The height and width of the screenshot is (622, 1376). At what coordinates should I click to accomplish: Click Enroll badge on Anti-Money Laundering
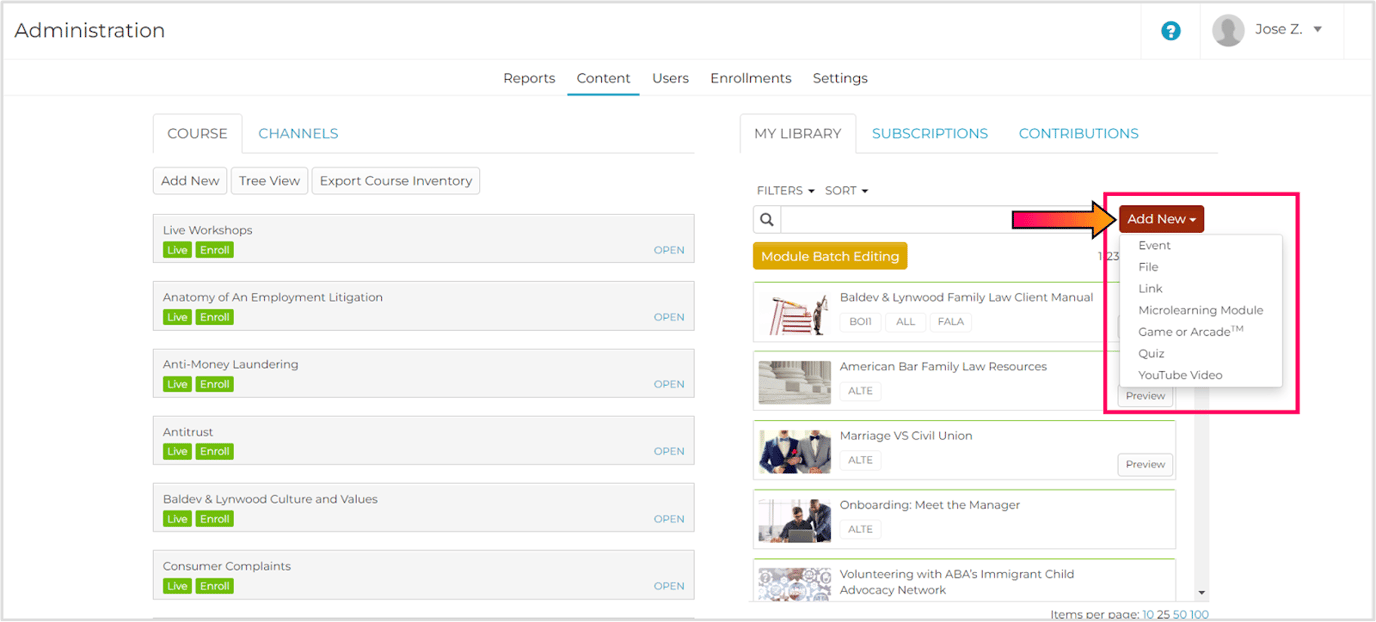214,384
